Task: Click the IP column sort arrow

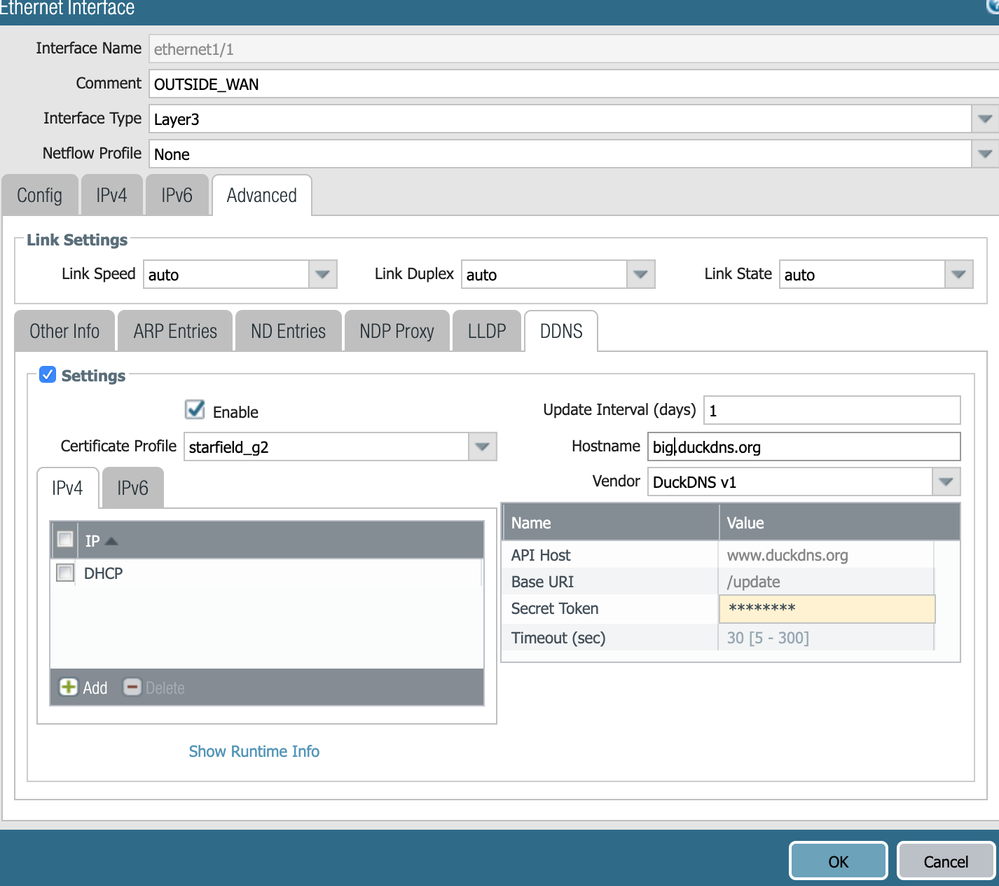Action: (x=112, y=541)
